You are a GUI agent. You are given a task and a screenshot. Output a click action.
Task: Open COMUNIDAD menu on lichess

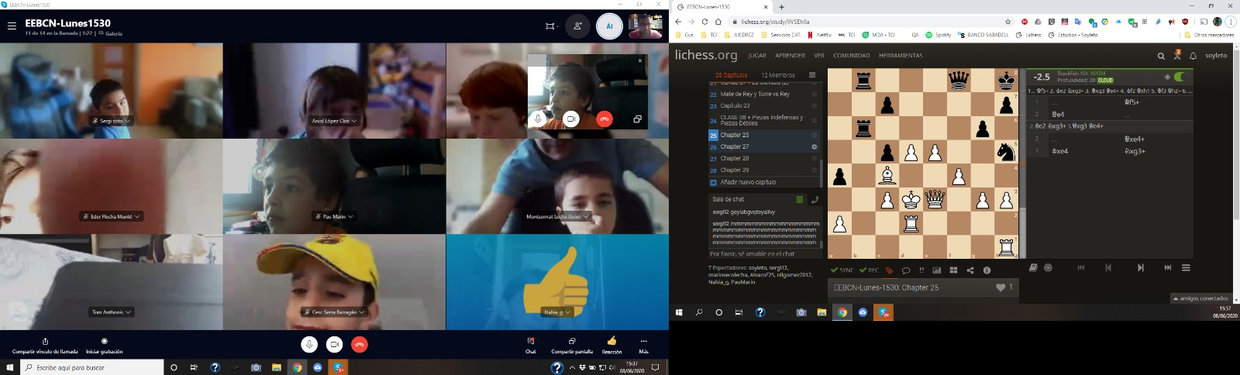pyautogui.click(x=853, y=56)
